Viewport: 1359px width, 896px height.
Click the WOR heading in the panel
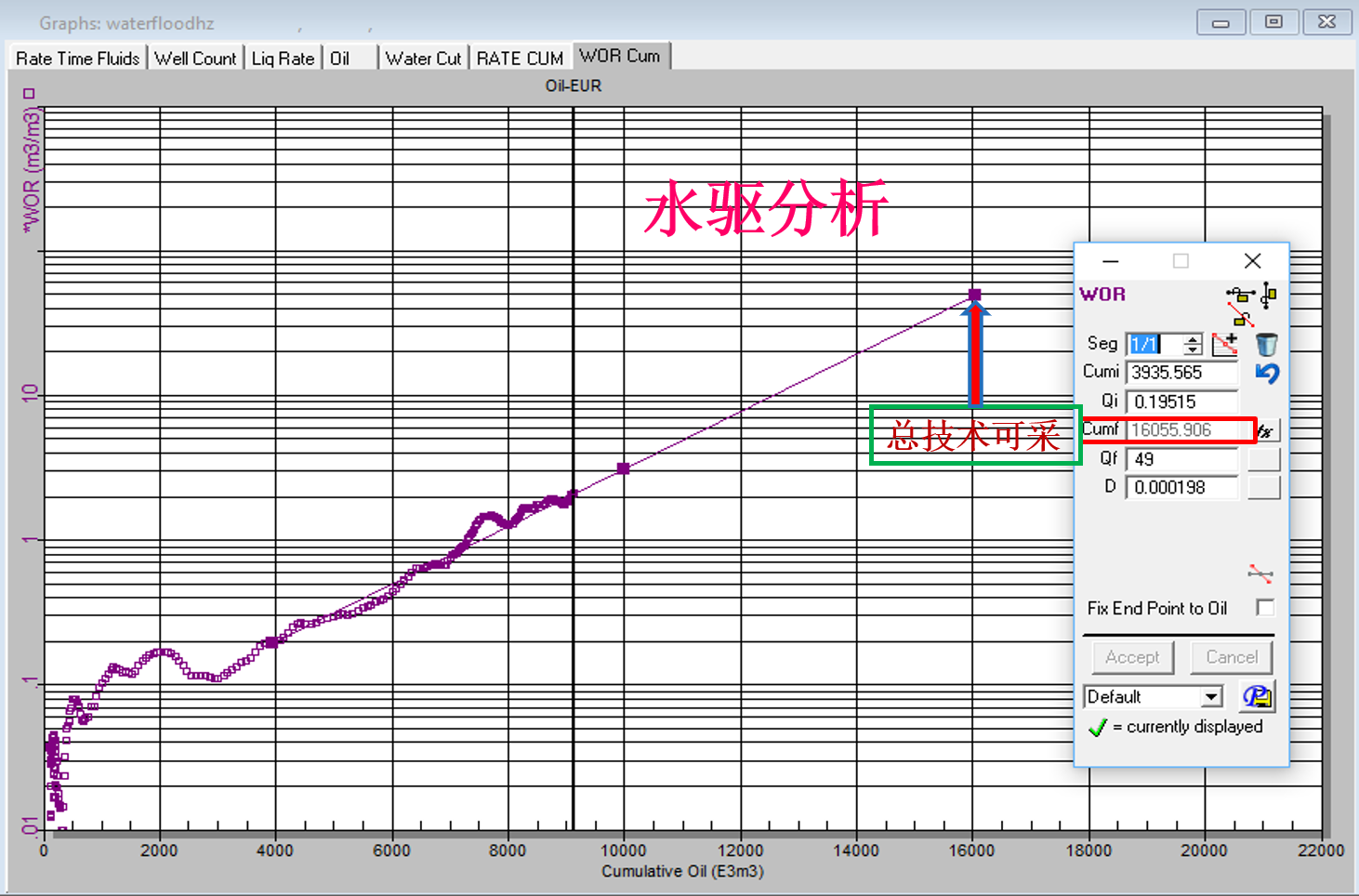(1102, 295)
